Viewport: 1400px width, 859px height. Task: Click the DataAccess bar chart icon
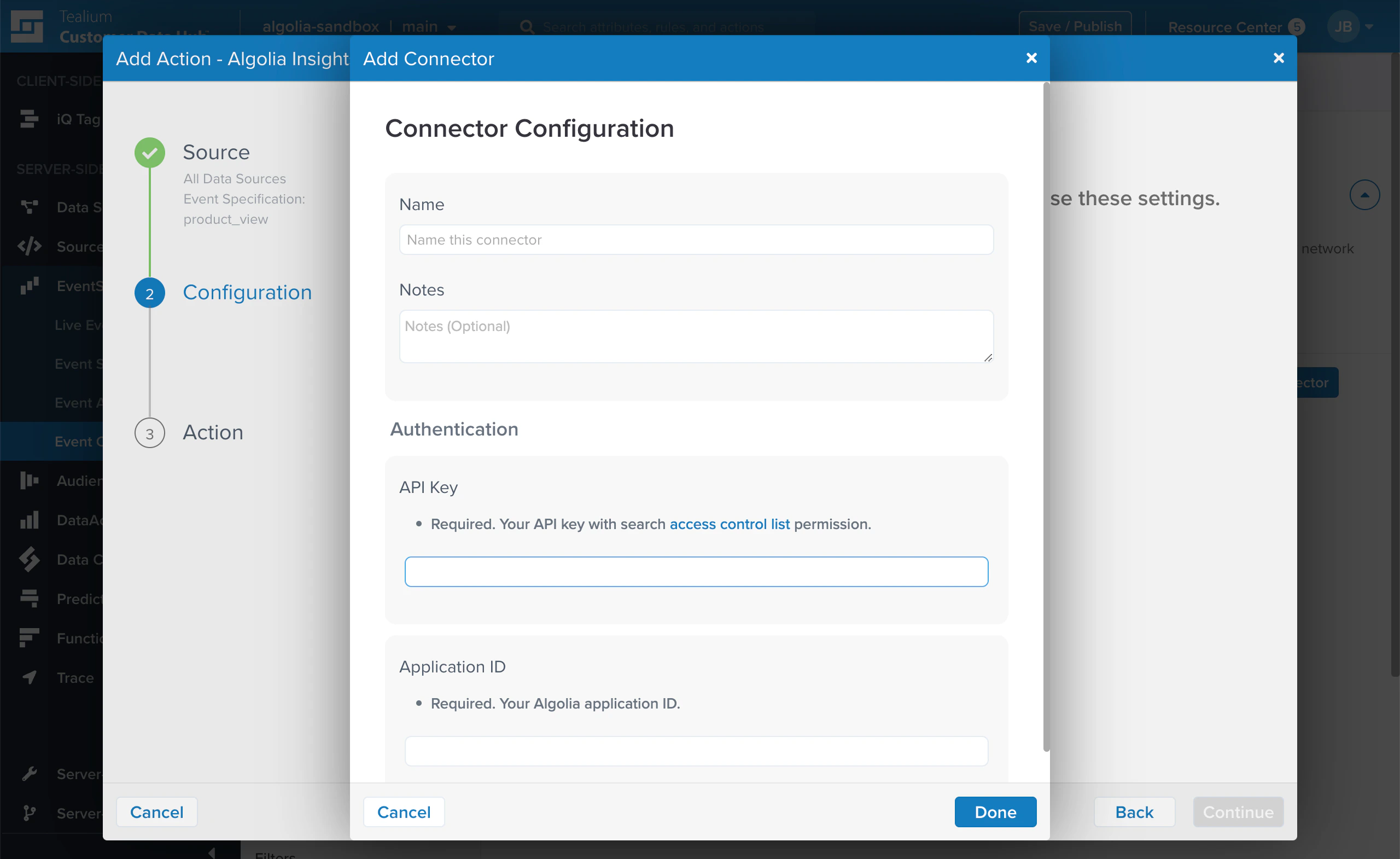tap(29, 520)
